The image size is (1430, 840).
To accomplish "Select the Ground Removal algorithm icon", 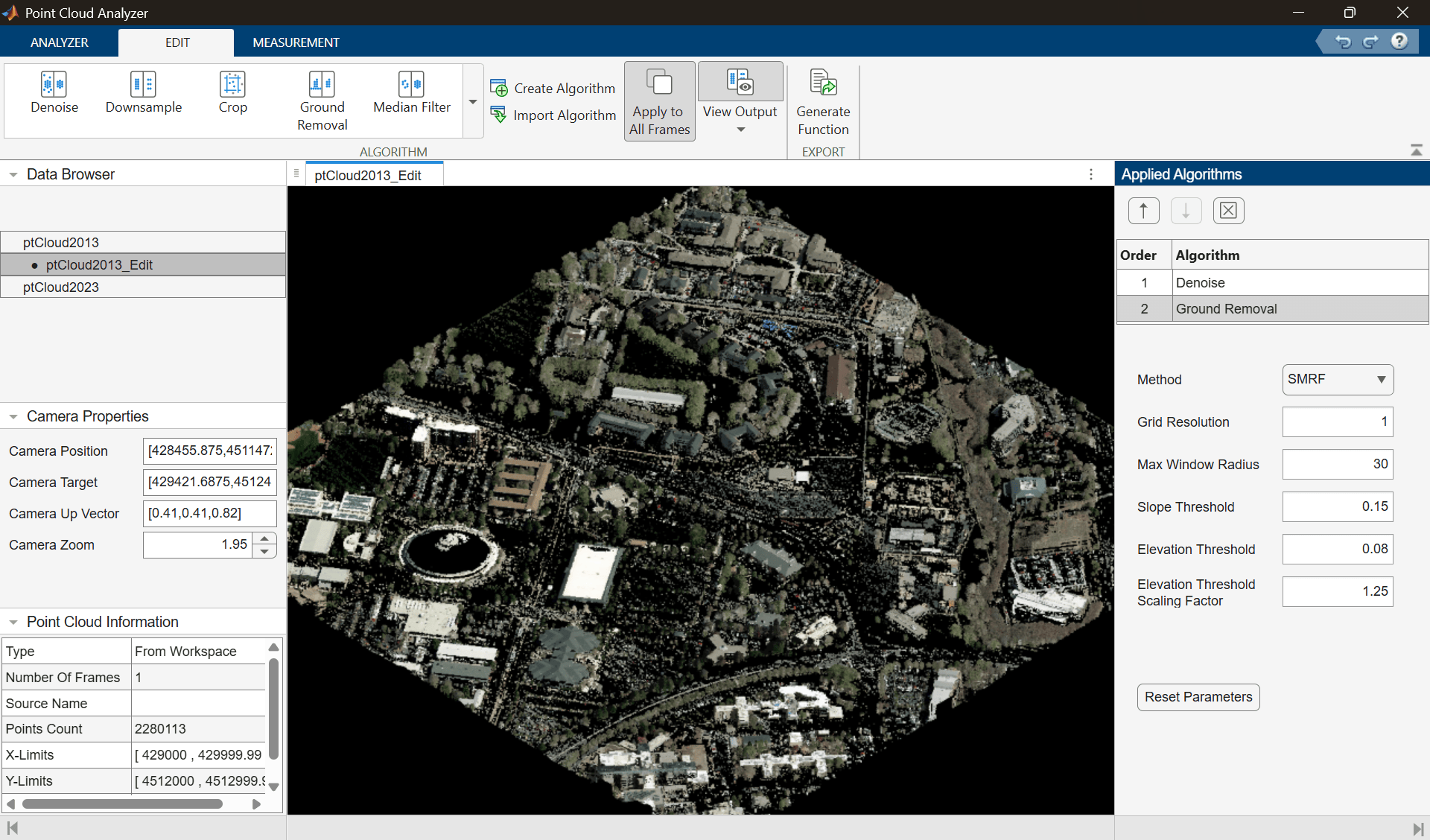I will [x=322, y=84].
